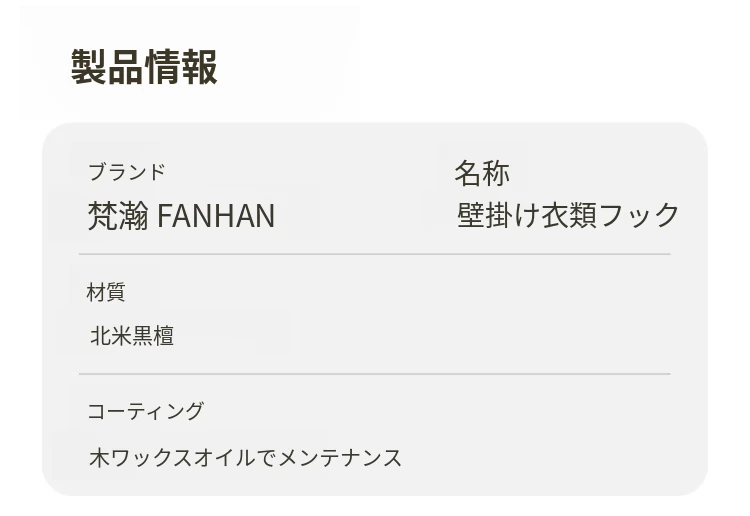Click the 衣類 characters in the product name
The height and width of the screenshot is (516, 750).
(569, 215)
